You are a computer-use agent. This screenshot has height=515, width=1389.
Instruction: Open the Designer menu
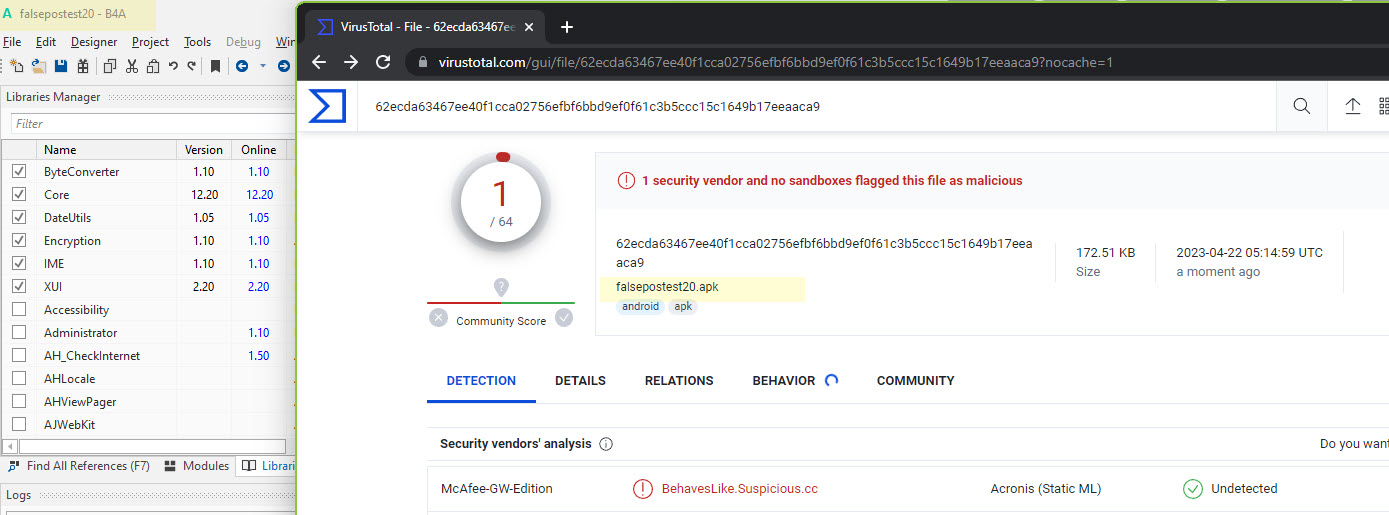click(x=94, y=42)
